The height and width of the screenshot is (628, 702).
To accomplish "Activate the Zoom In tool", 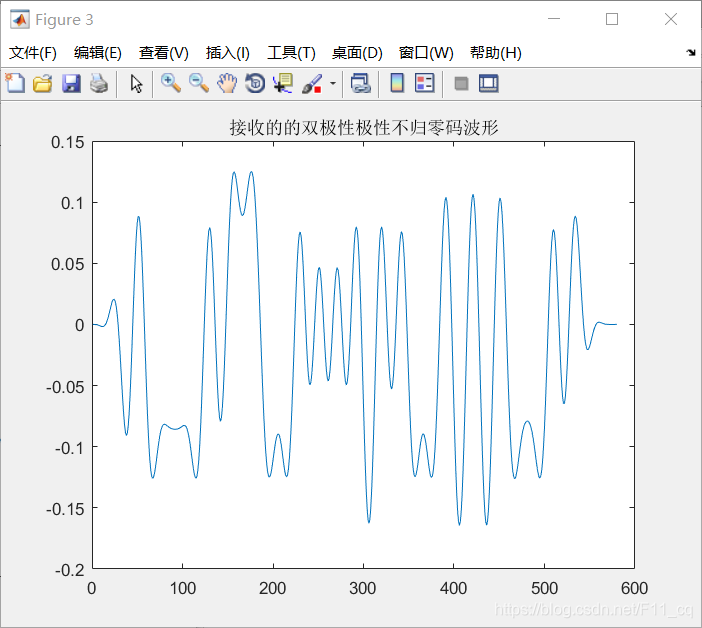I will coord(171,83).
